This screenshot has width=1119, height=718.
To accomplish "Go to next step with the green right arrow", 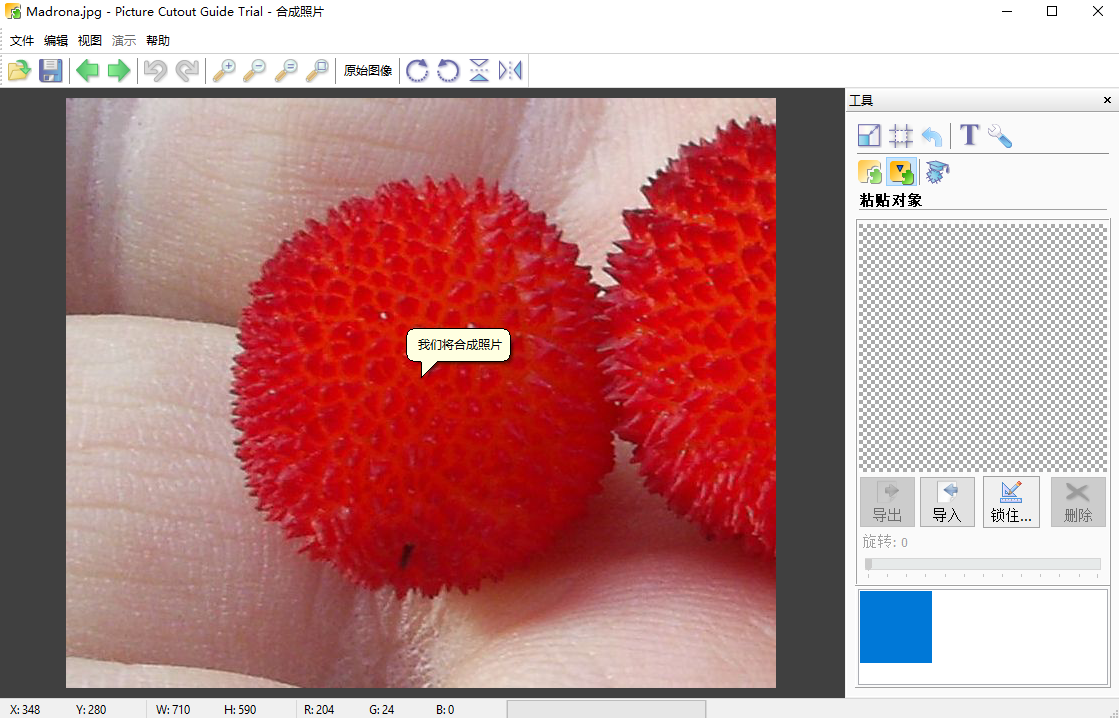I will click(119, 70).
